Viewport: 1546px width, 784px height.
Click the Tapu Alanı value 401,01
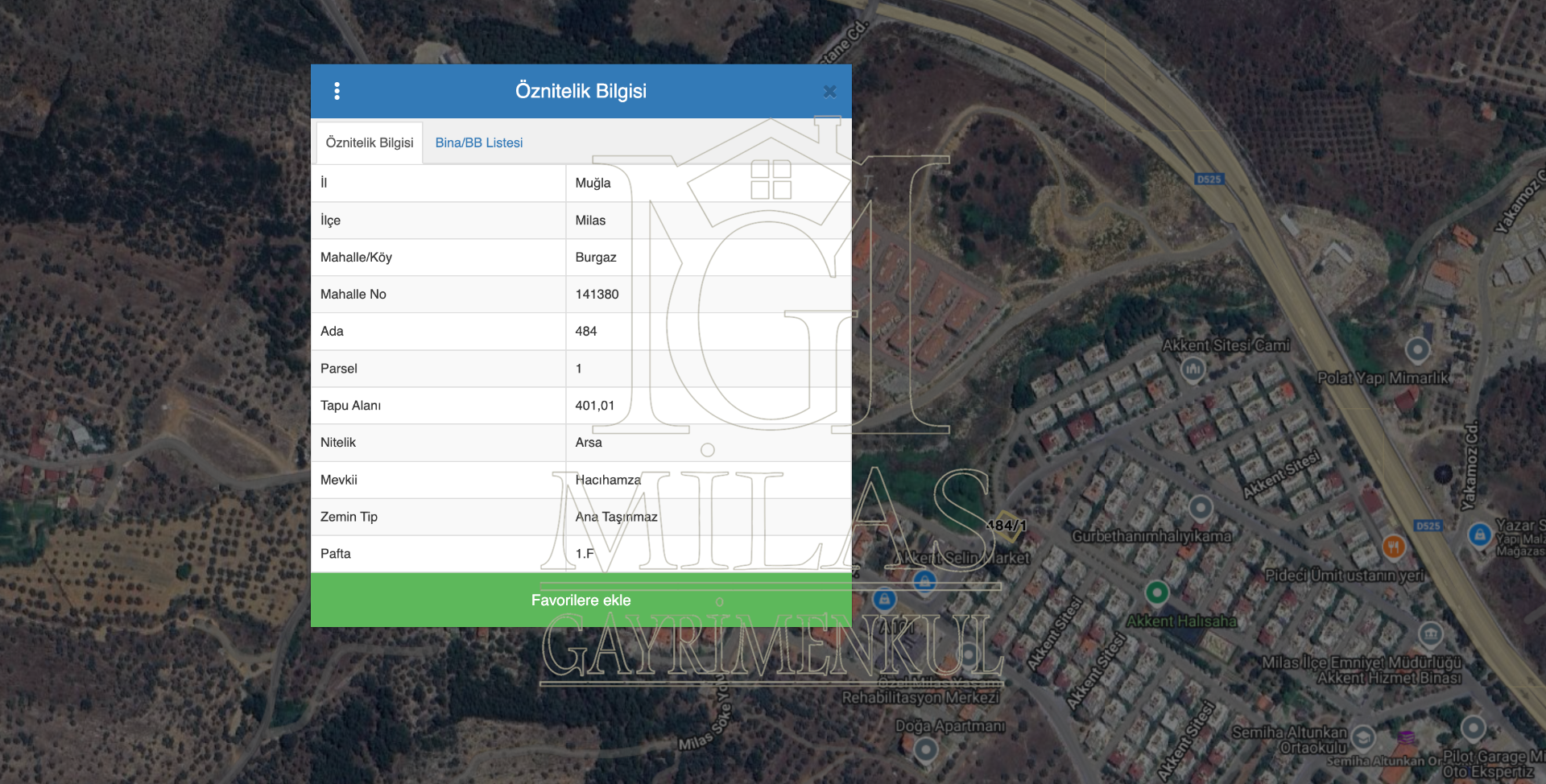coord(594,406)
